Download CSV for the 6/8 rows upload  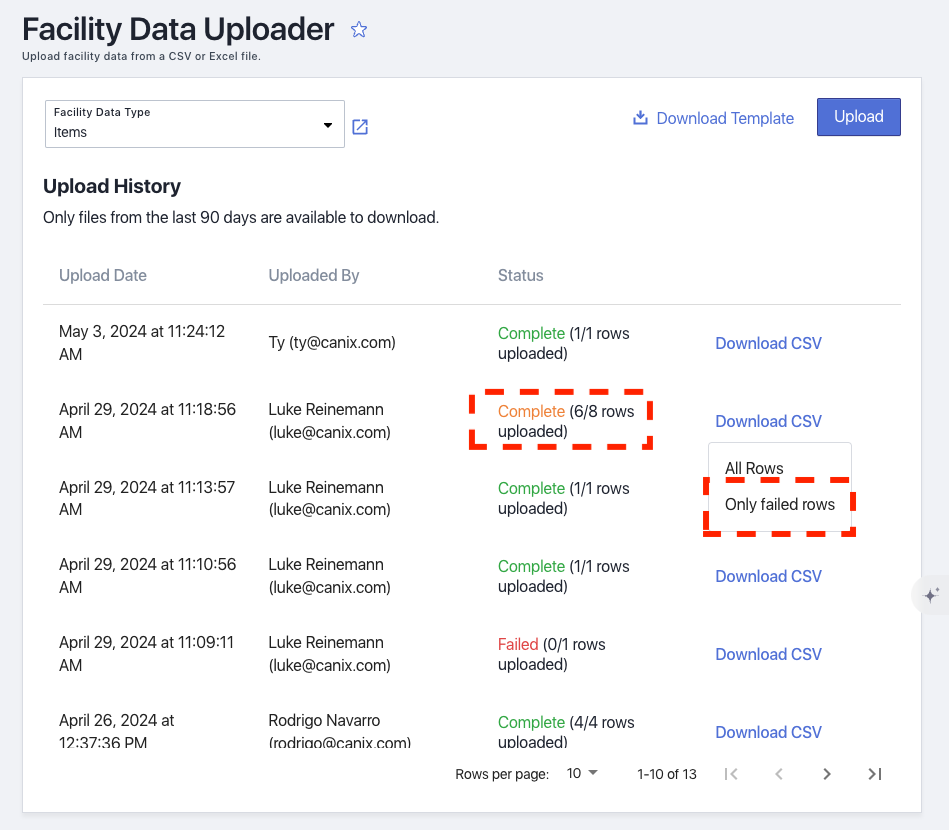click(x=768, y=421)
